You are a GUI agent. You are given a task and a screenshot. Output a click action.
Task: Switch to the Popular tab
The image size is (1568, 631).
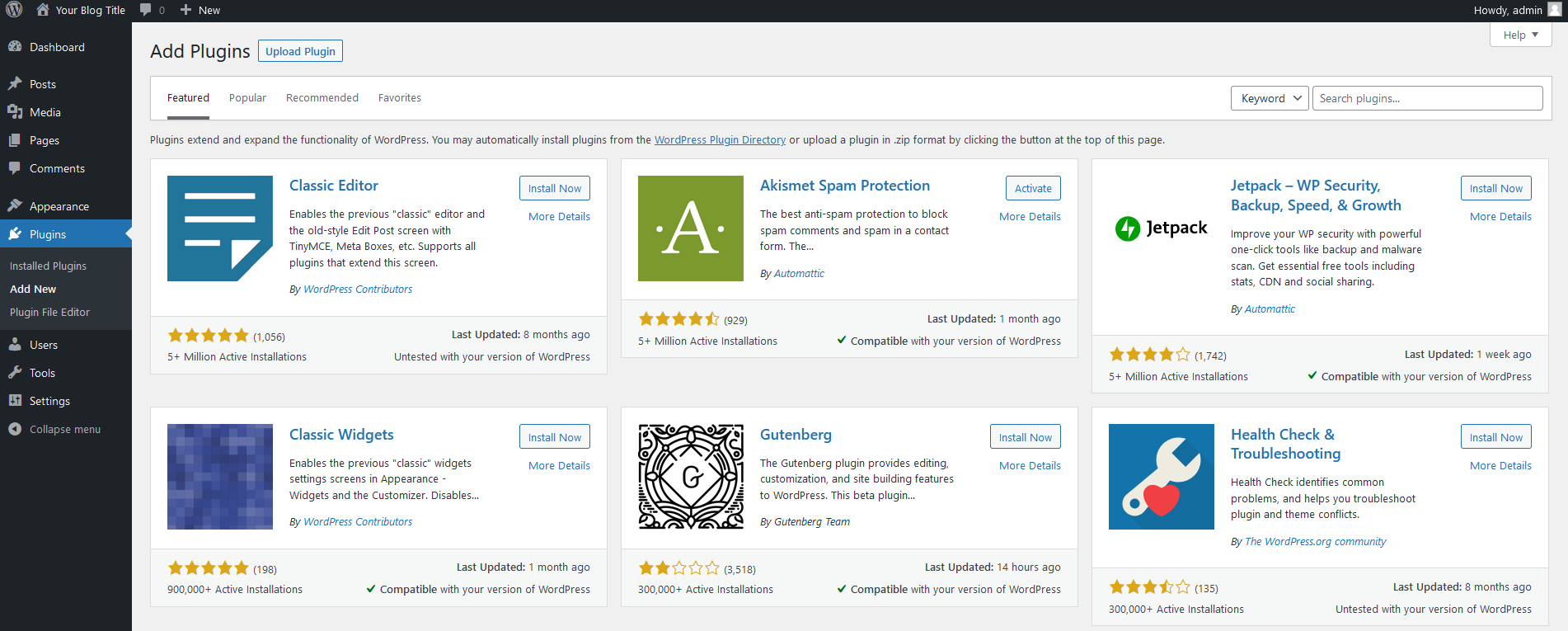coord(247,97)
